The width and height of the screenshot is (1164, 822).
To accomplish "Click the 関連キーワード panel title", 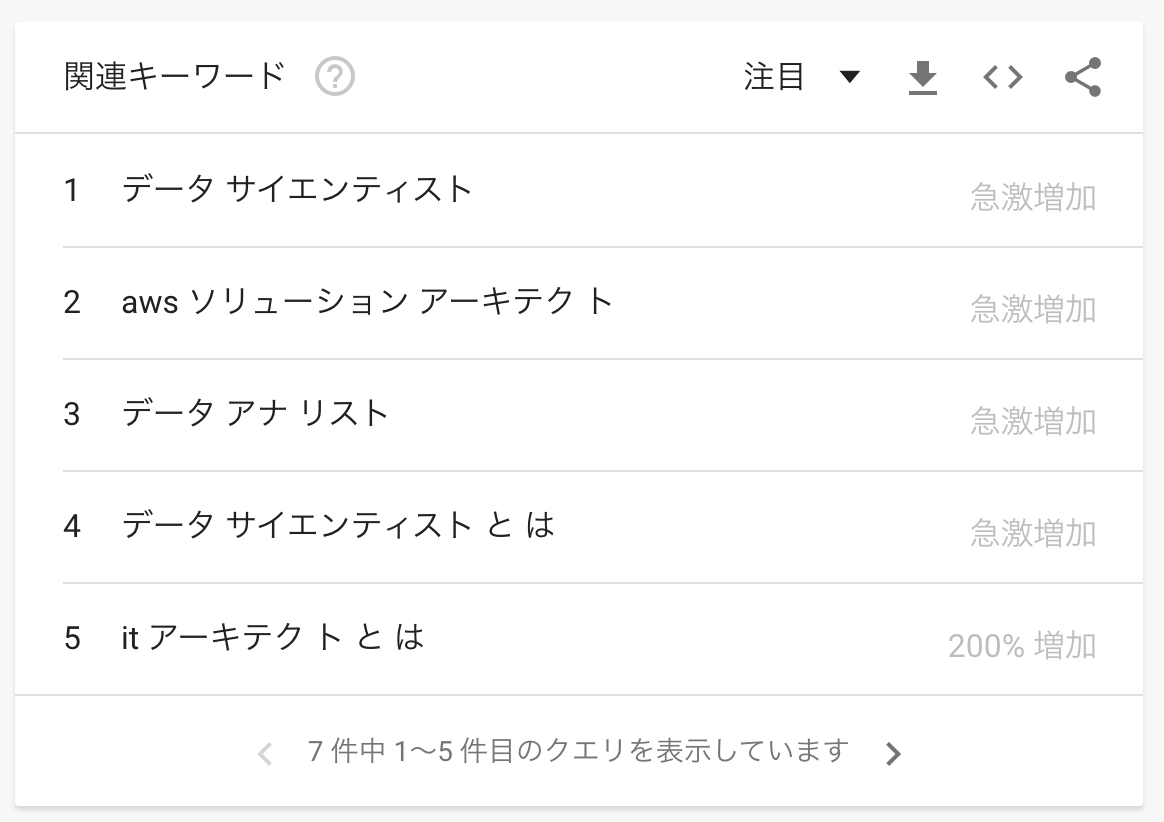I will point(175,77).
